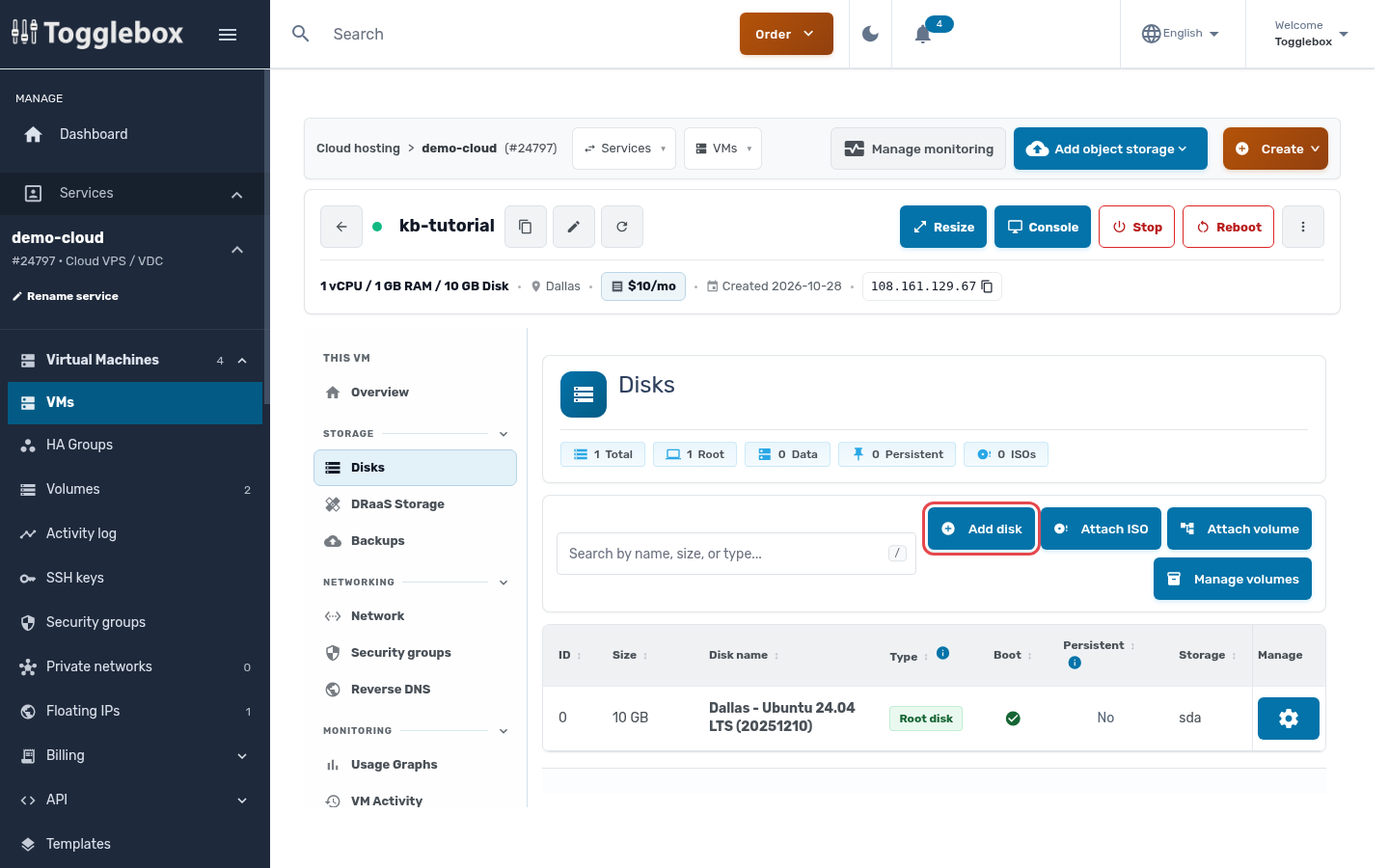Click the Manage volumes button
This screenshot has height=868, width=1389.
point(1233,579)
